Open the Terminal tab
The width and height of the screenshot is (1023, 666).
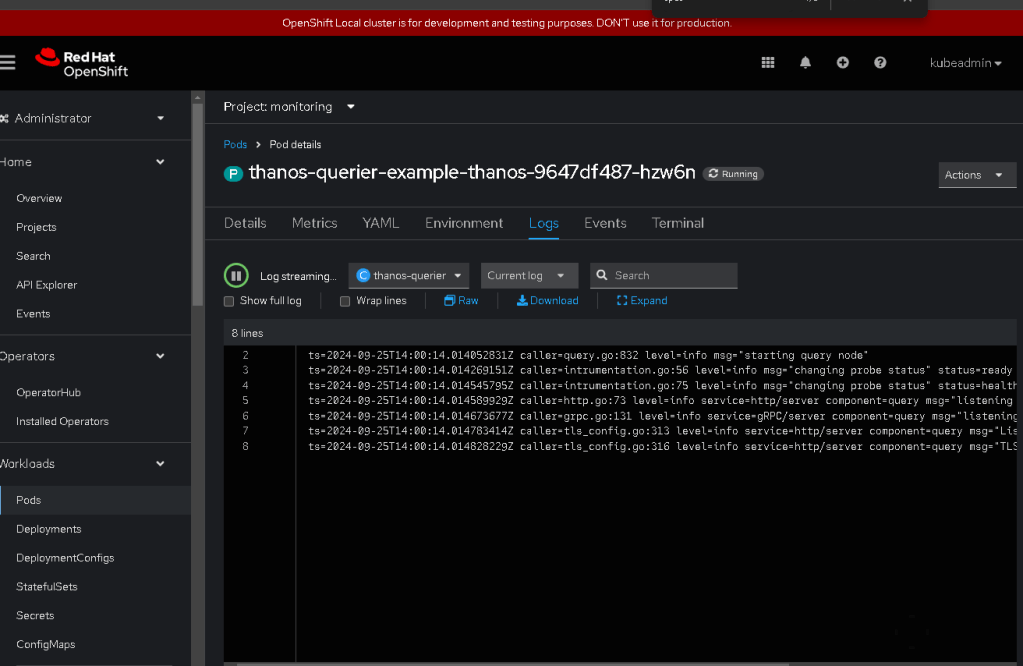tap(678, 223)
